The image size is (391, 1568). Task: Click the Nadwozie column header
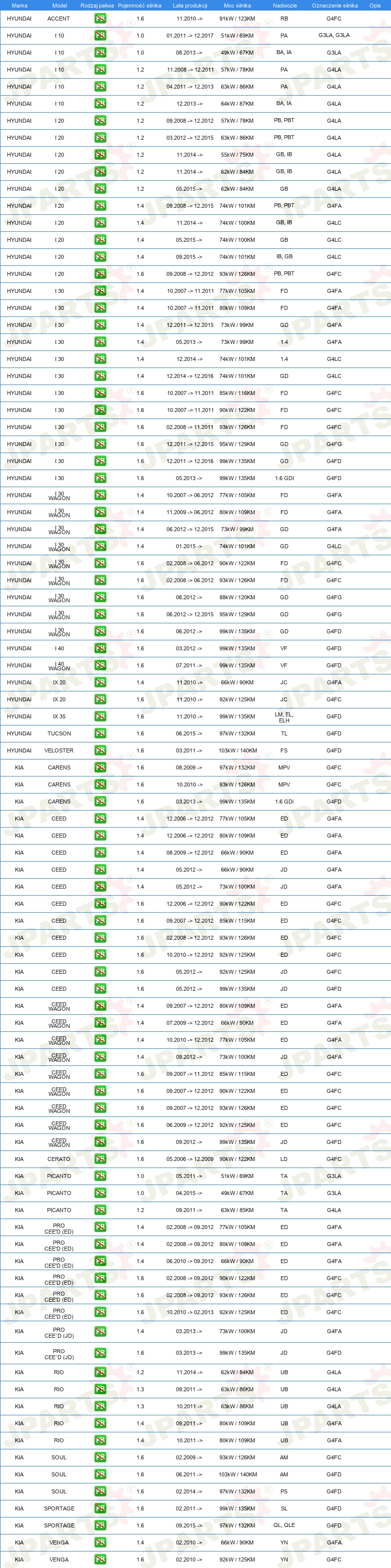284,6
